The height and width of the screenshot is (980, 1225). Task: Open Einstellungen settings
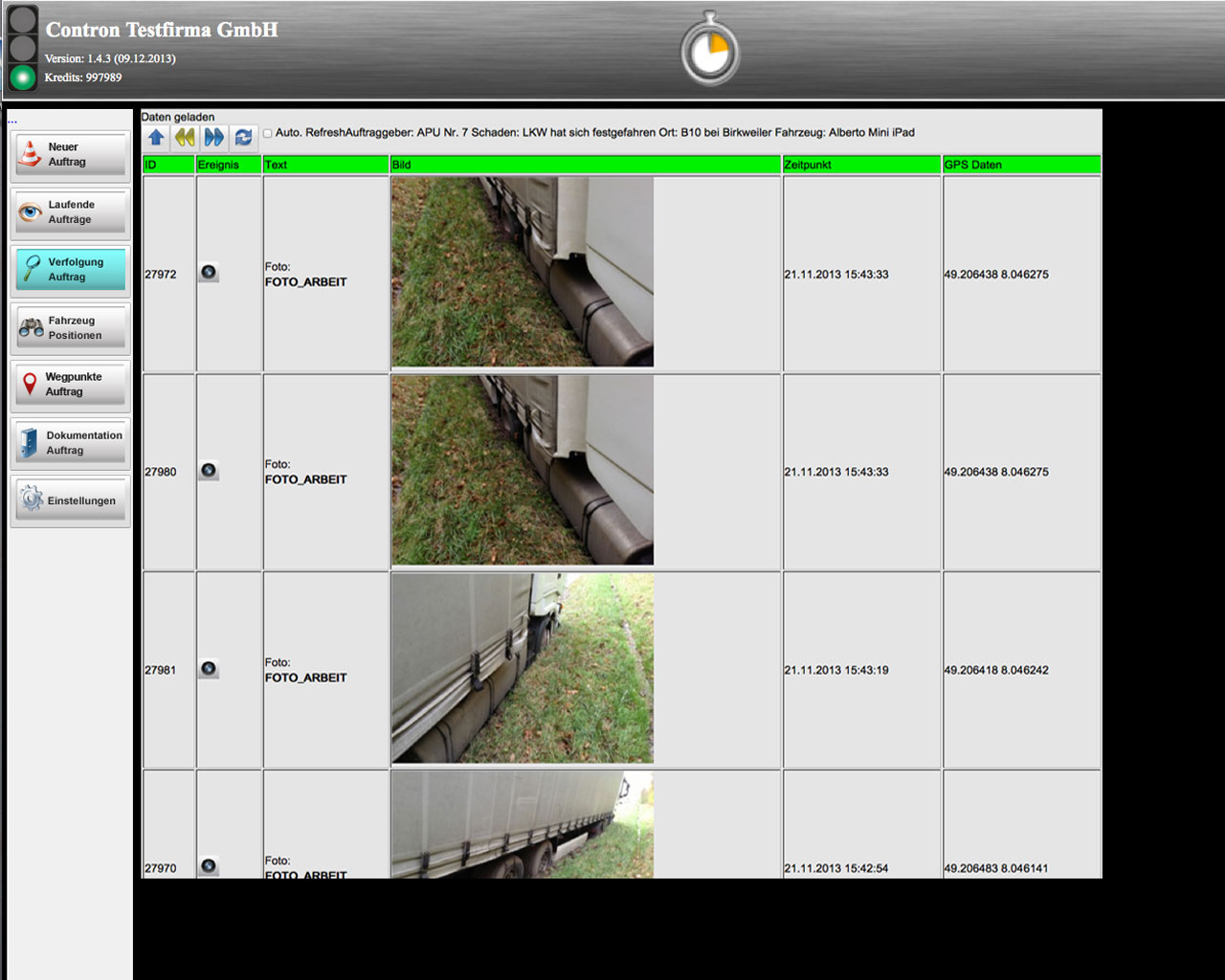(70, 501)
